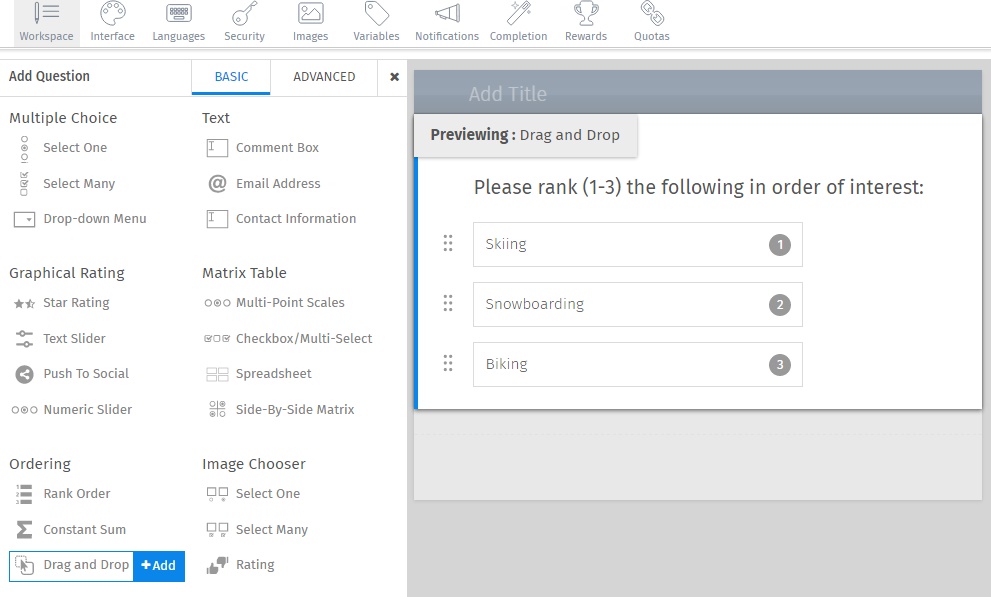Click the Add Title field
This screenshot has width=991, height=597.
pos(508,94)
